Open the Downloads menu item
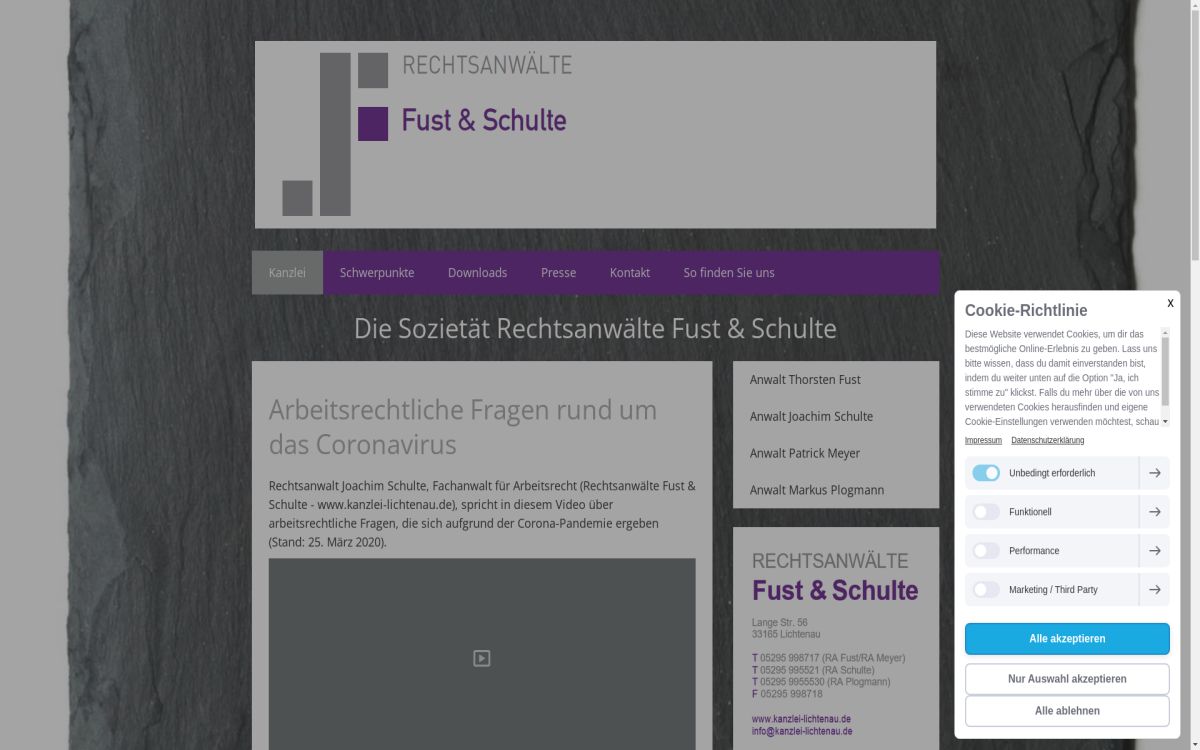The height and width of the screenshot is (750, 1200). coord(477,273)
